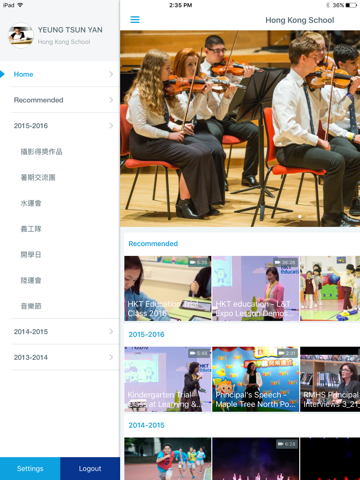The image size is (360, 480).
Task: Tap the Bluetooth status icon
Action: click(x=328, y=5)
